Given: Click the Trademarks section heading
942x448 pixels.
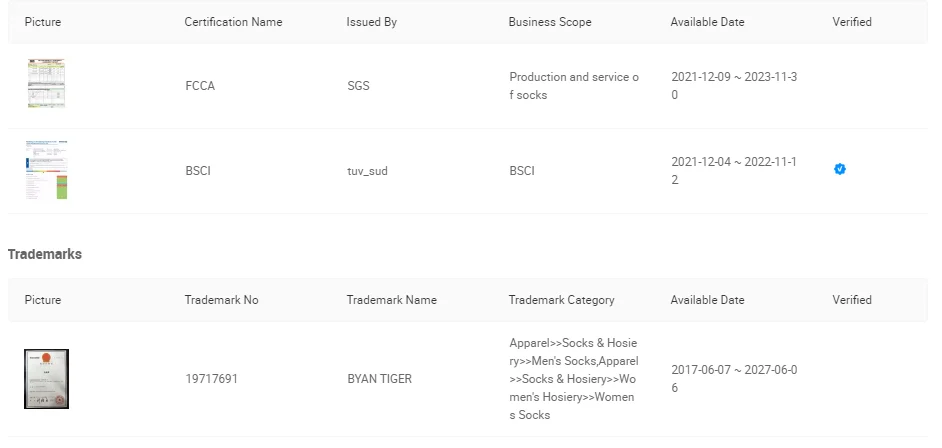Looking at the screenshot, I should coord(45,254).
